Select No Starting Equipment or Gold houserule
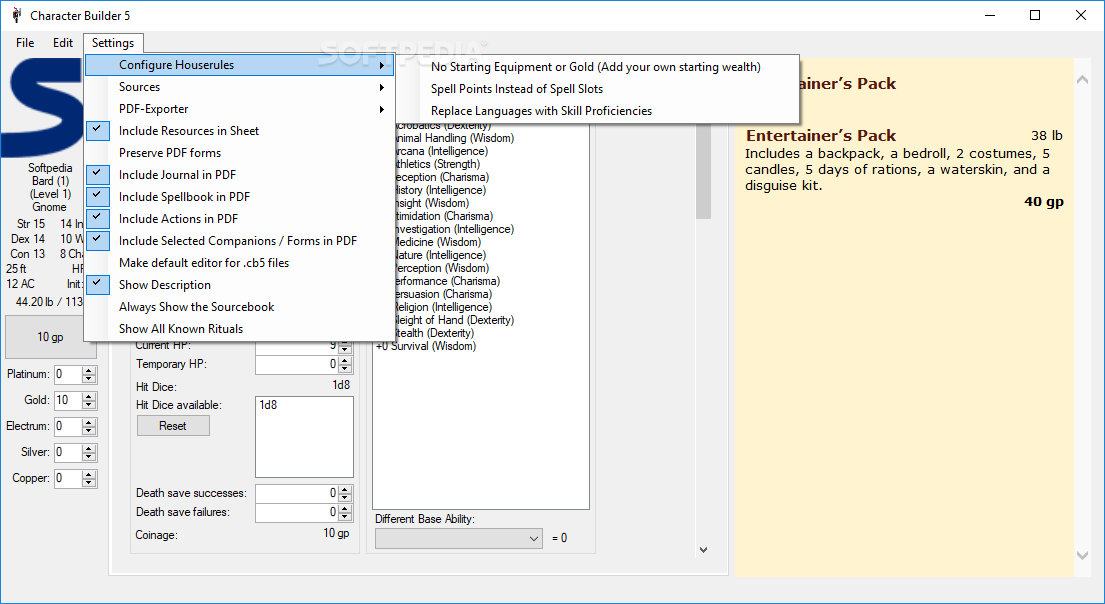 point(598,67)
